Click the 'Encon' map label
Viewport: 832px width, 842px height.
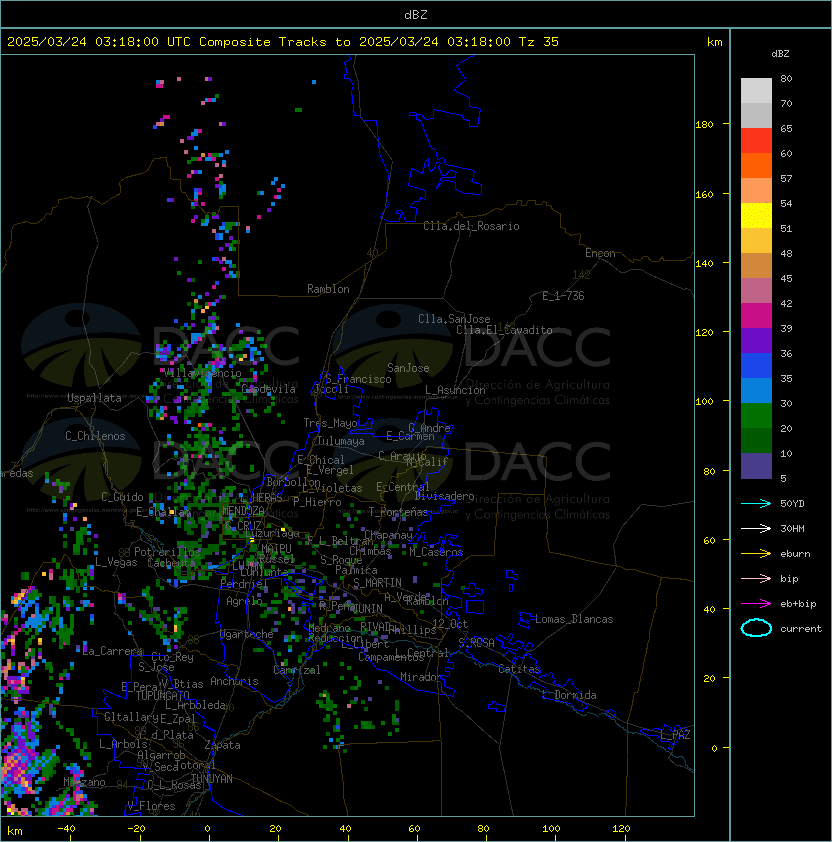click(600, 253)
